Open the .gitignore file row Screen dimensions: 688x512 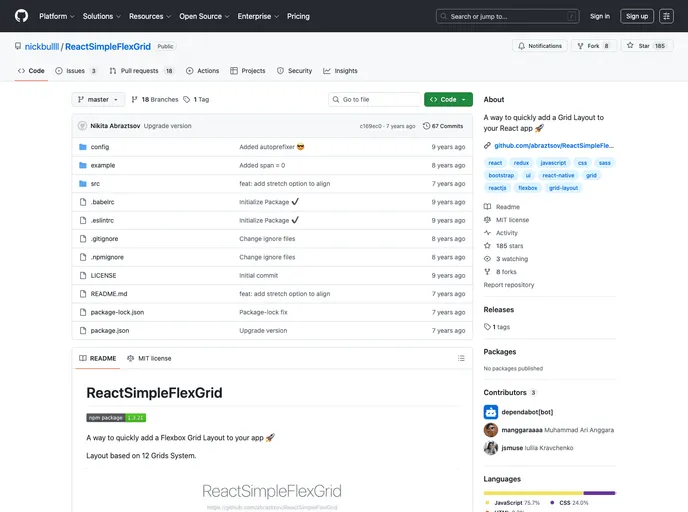click(x=272, y=239)
